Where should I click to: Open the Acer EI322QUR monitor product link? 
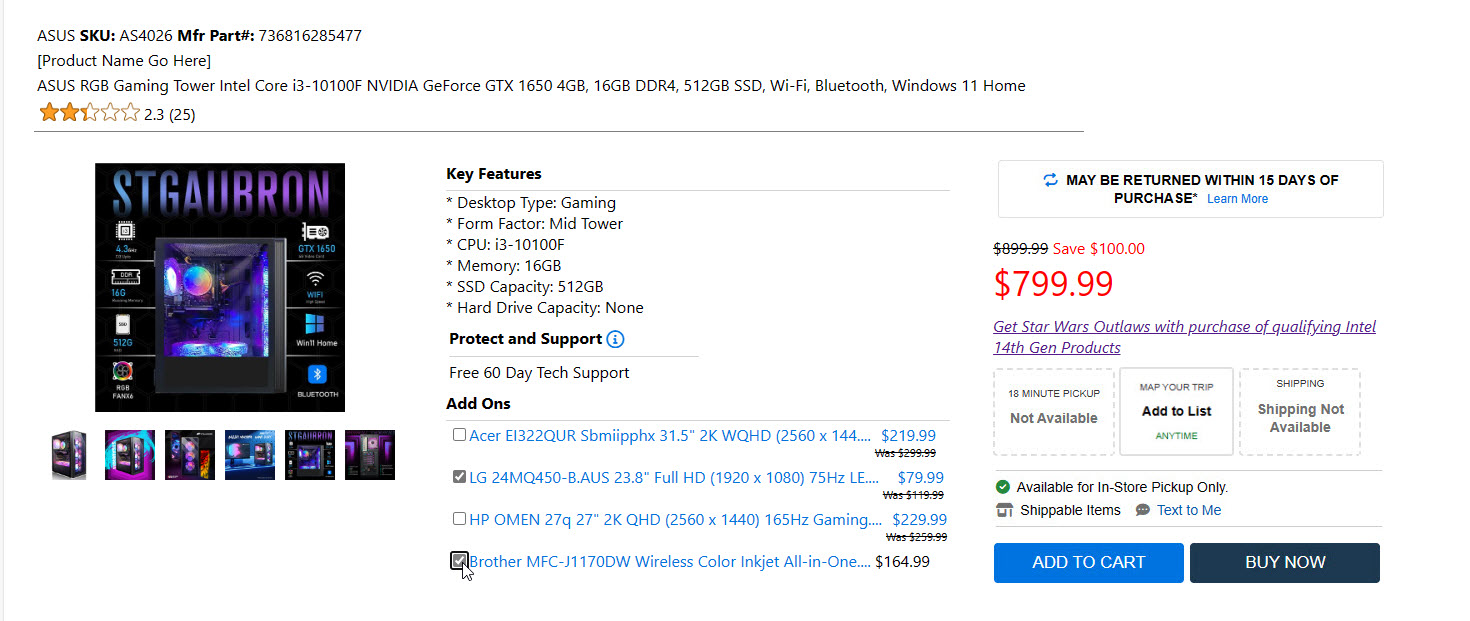[669, 436]
